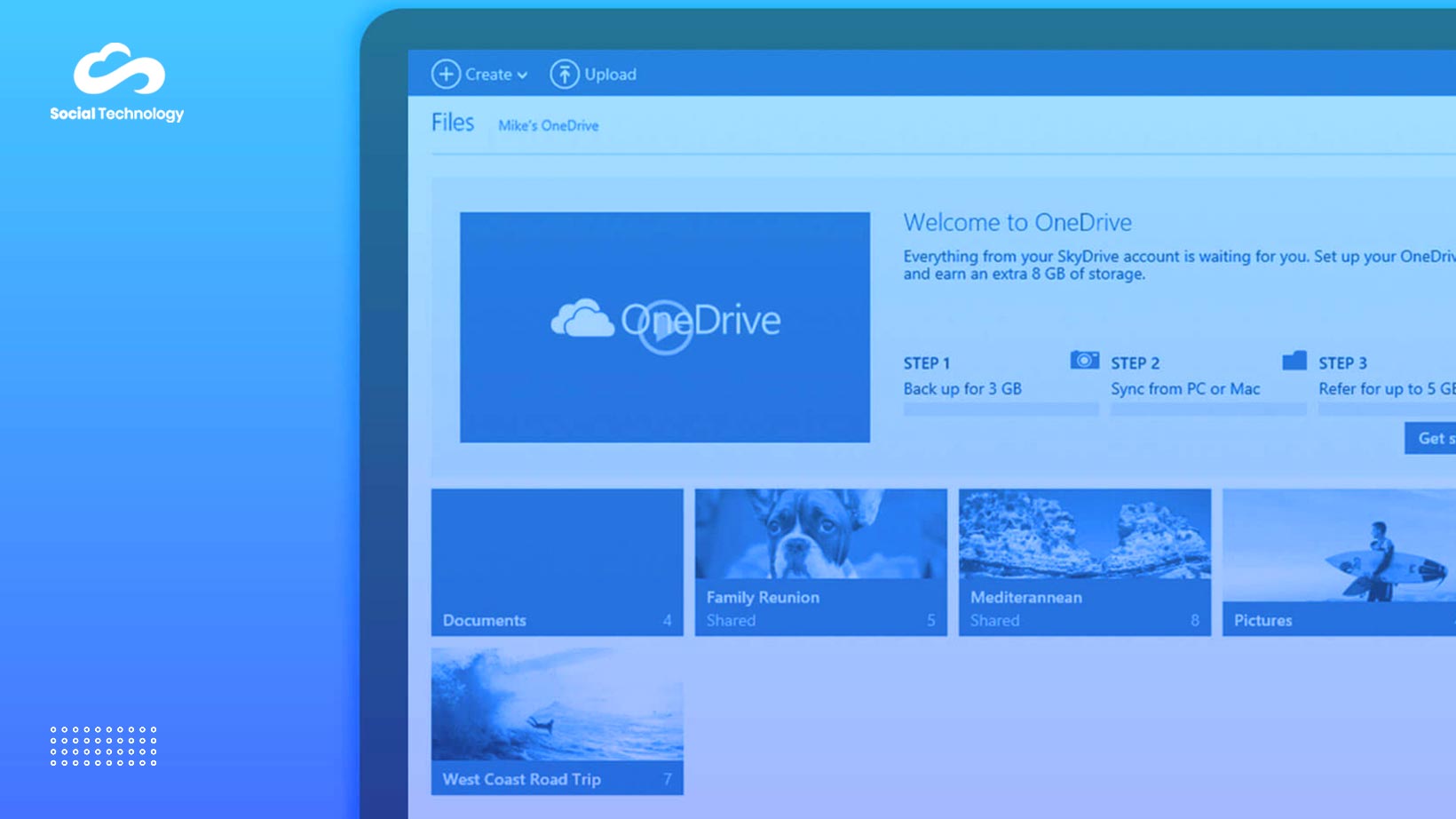Click the Create plus icon

[446, 74]
